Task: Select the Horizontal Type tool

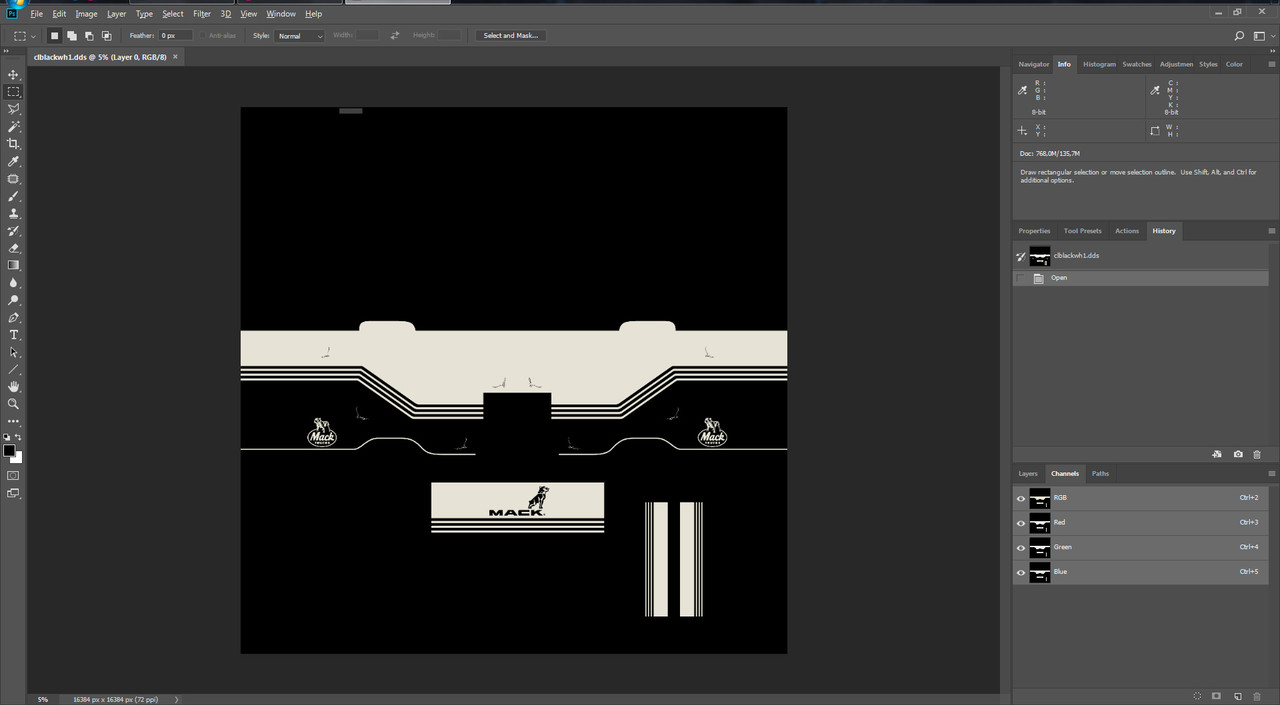Action: click(14, 335)
